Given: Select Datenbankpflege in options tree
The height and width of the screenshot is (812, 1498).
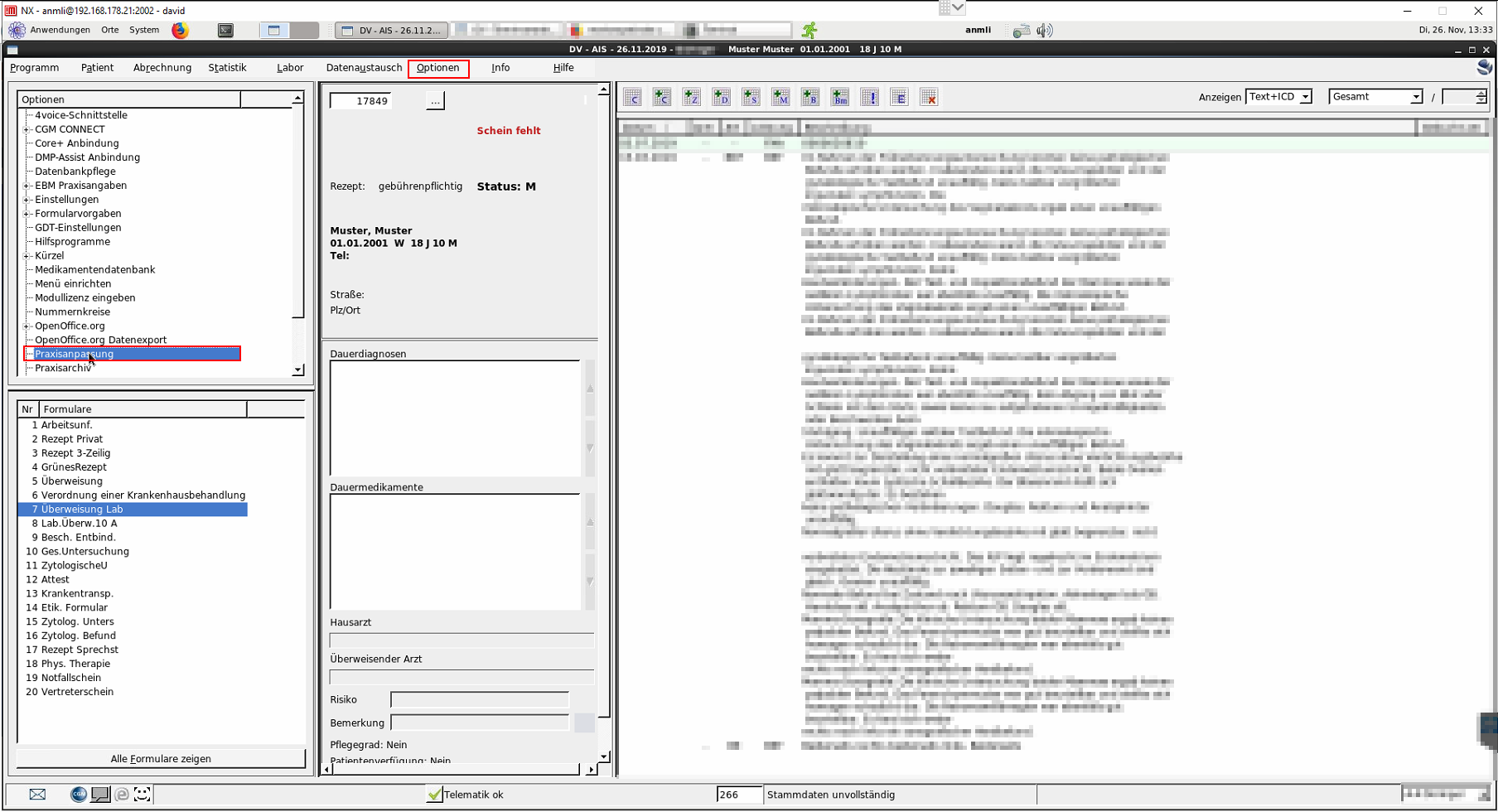Looking at the screenshot, I should [75, 172].
